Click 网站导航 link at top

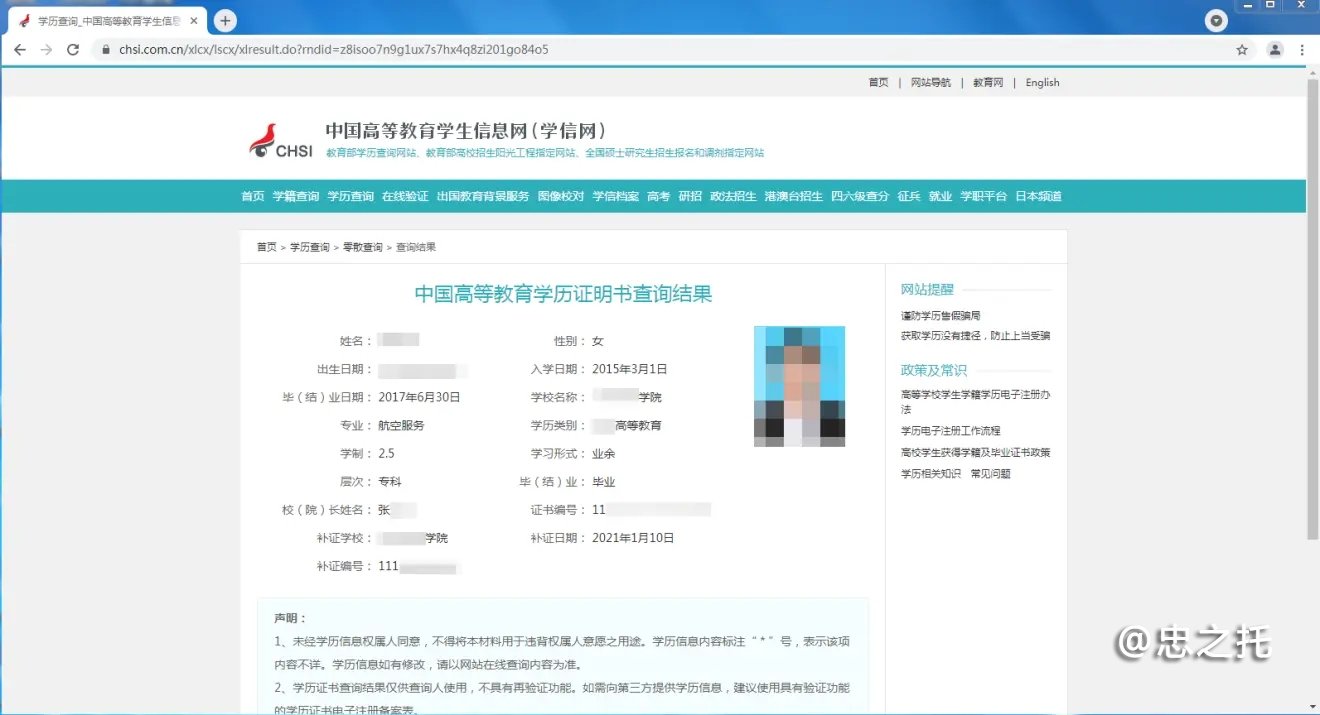pos(931,83)
